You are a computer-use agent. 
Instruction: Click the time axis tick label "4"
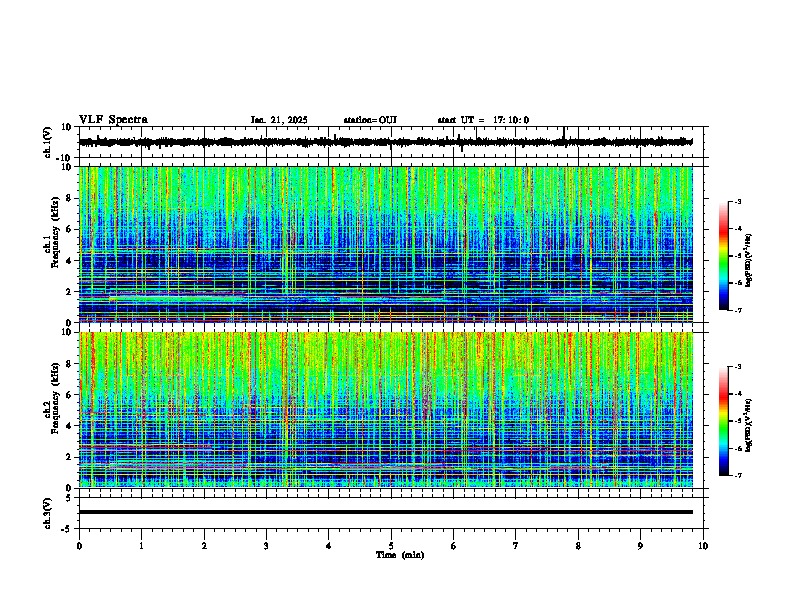[x=329, y=546]
